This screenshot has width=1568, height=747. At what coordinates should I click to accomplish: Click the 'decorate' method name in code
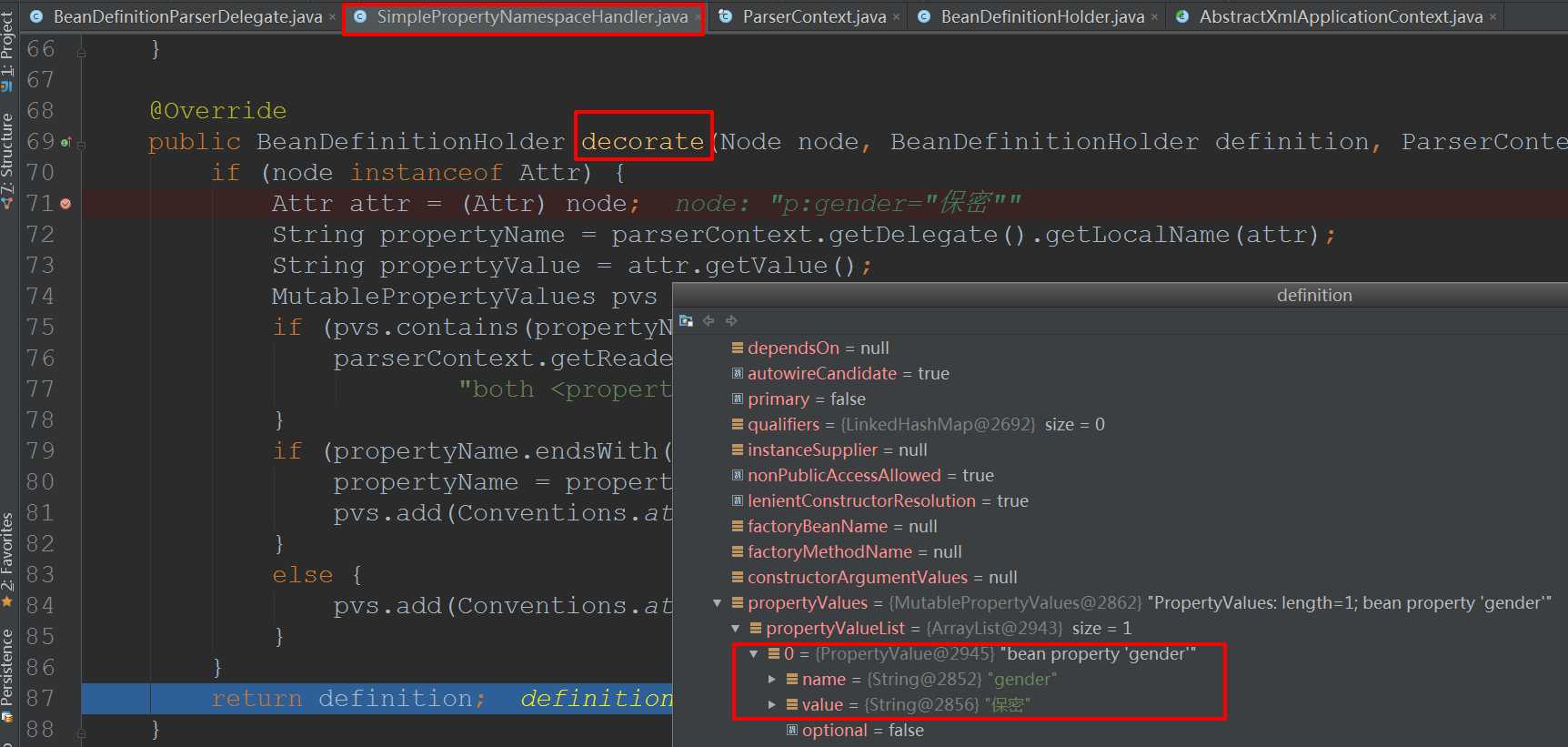point(642,141)
